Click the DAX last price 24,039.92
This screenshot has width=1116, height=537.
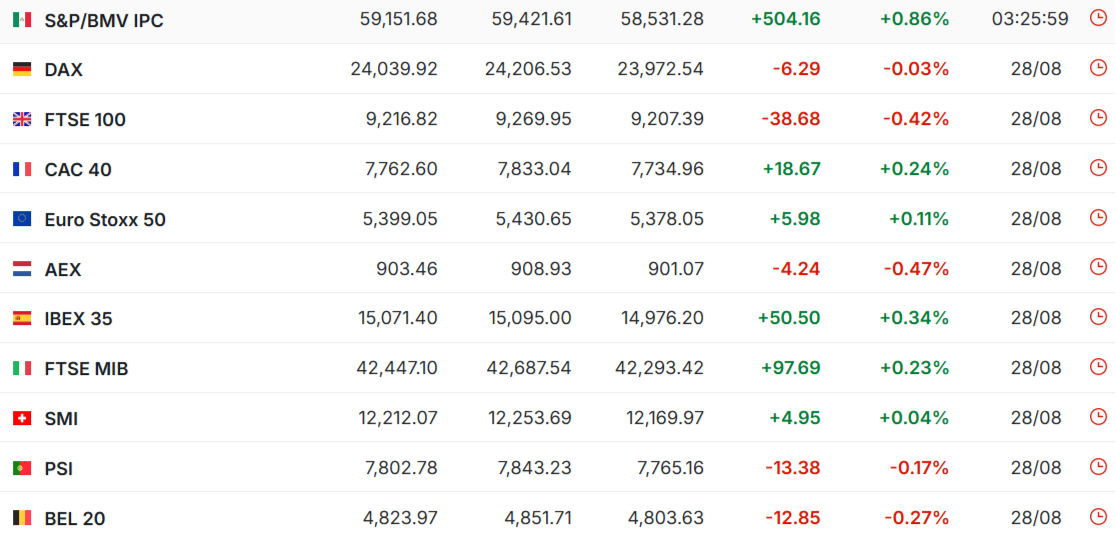point(394,69)
